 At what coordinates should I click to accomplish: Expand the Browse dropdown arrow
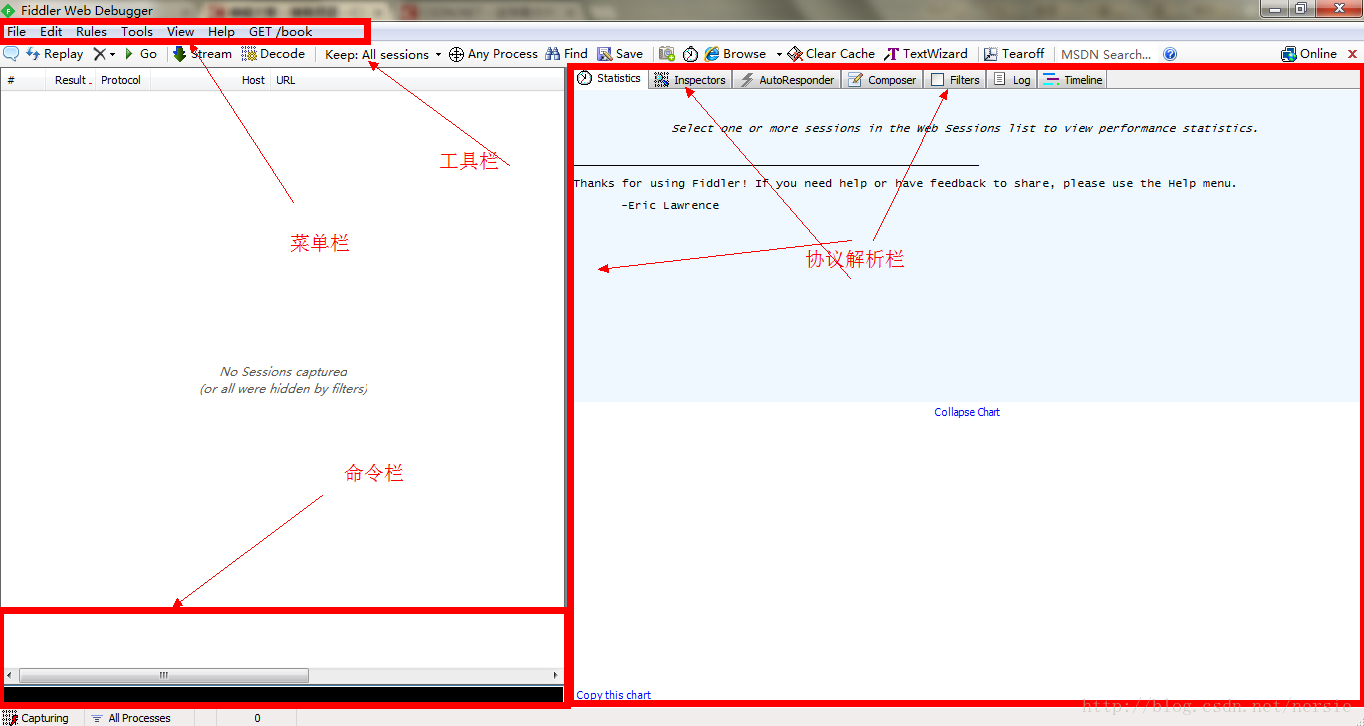[779, 54]
